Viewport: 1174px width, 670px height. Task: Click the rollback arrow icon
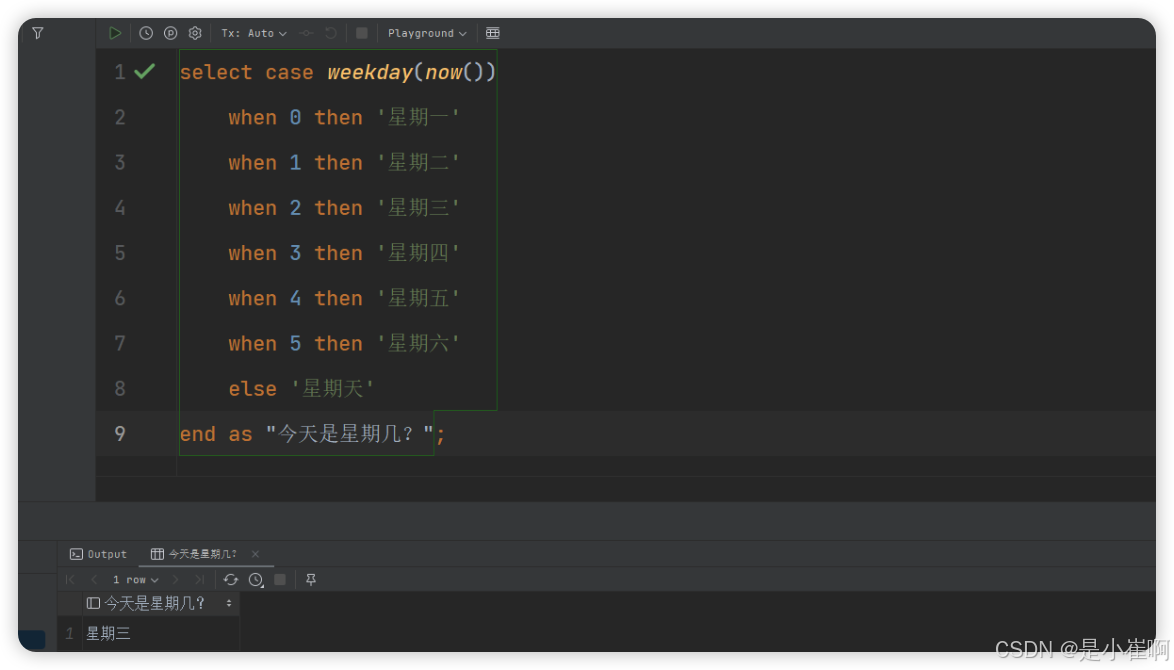click(x=331, y=33)
